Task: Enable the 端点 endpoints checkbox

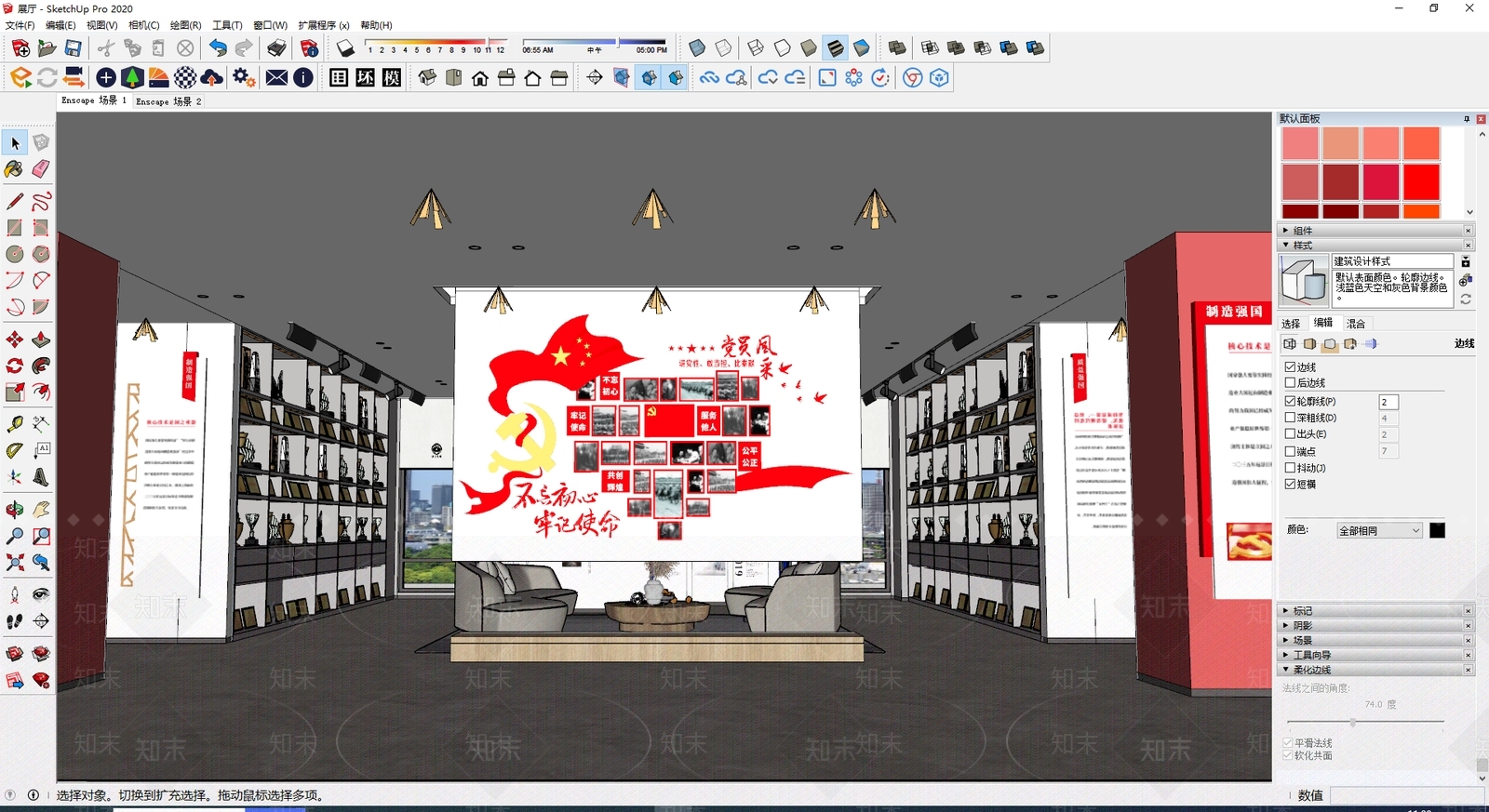Action: coord(1290,451)
